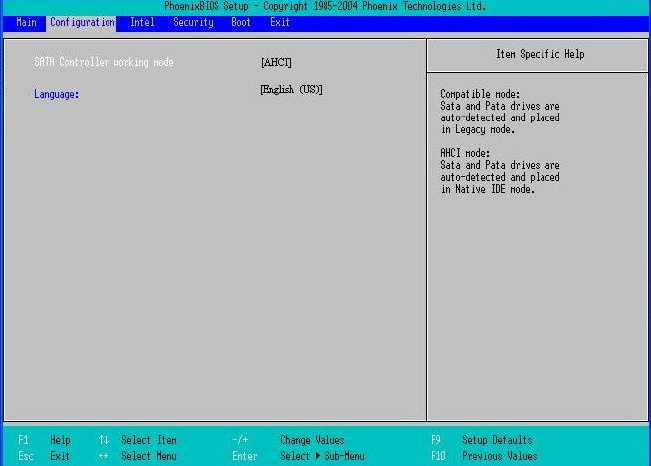Click the left-right arrows icon
Screen dimensions: 651x466
103,456
